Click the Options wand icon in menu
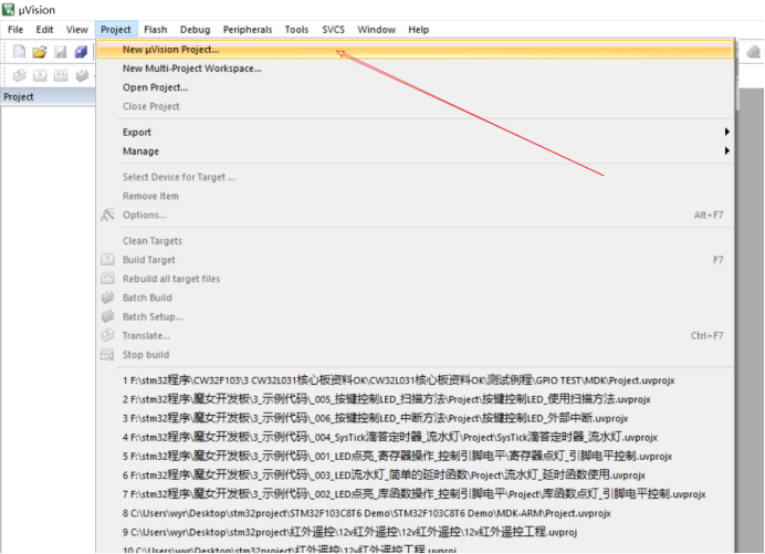Image resolution: width=765 pixels, height=554 pixels. pos(108,215)
